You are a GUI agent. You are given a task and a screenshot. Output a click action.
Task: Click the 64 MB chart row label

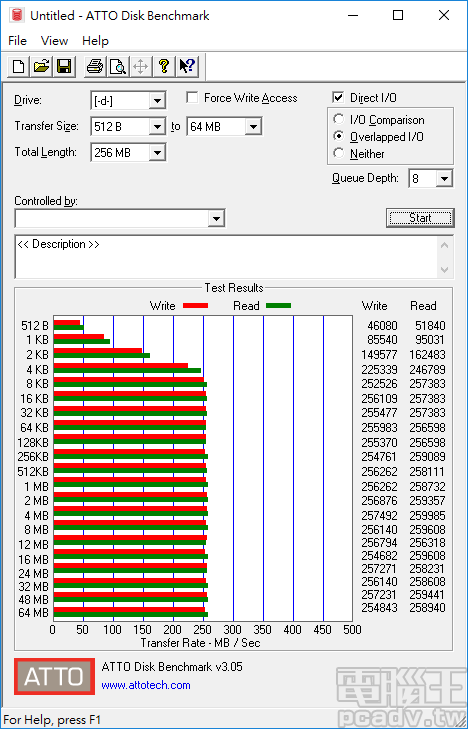(33, 613)
